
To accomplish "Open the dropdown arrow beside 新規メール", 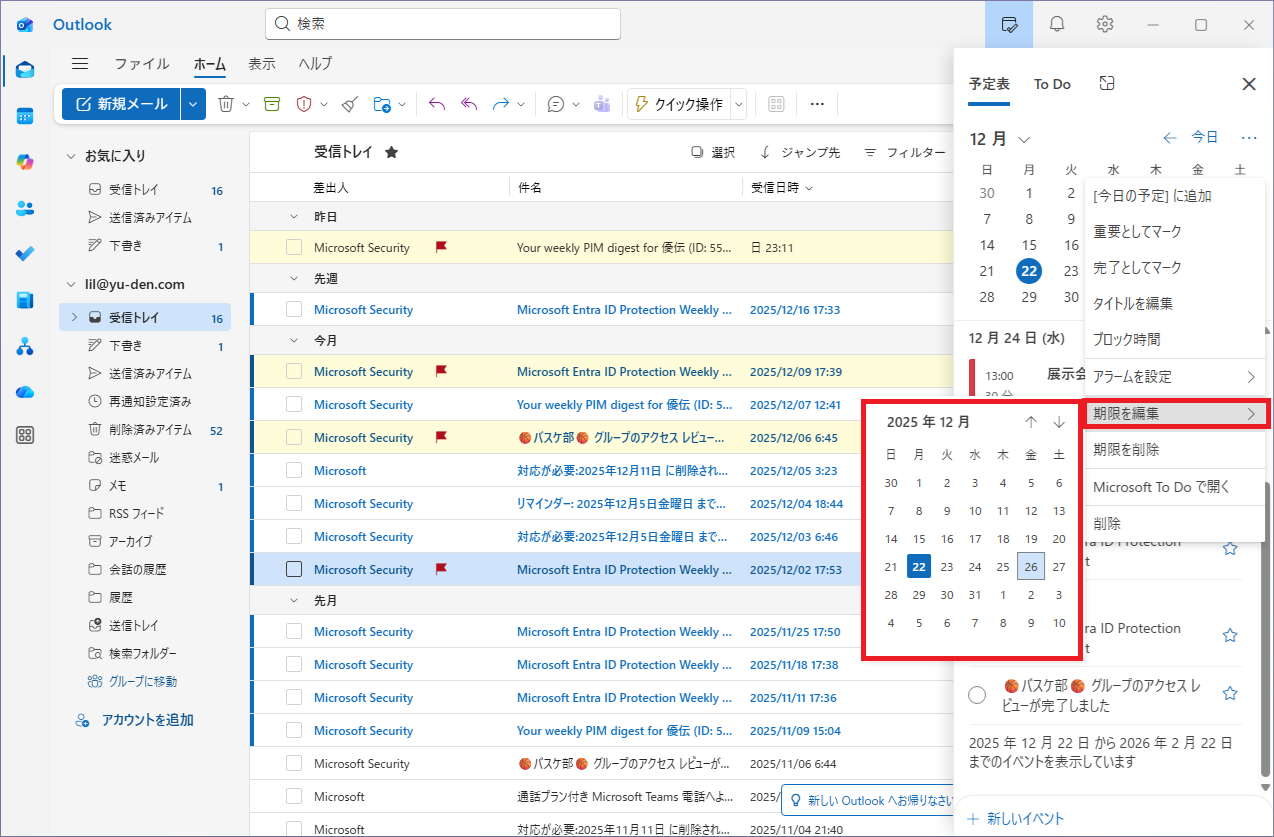I will pyautogui.click(x=195, y=104).
